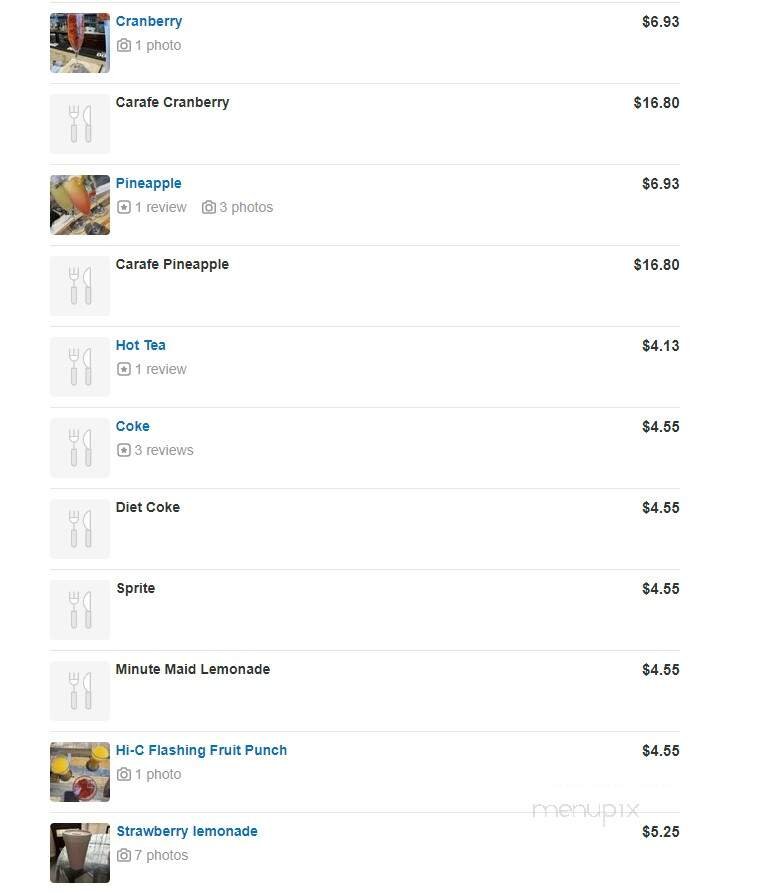Click the review star icon under Hot Tea
765x893 pixels.
coord(124,369)
